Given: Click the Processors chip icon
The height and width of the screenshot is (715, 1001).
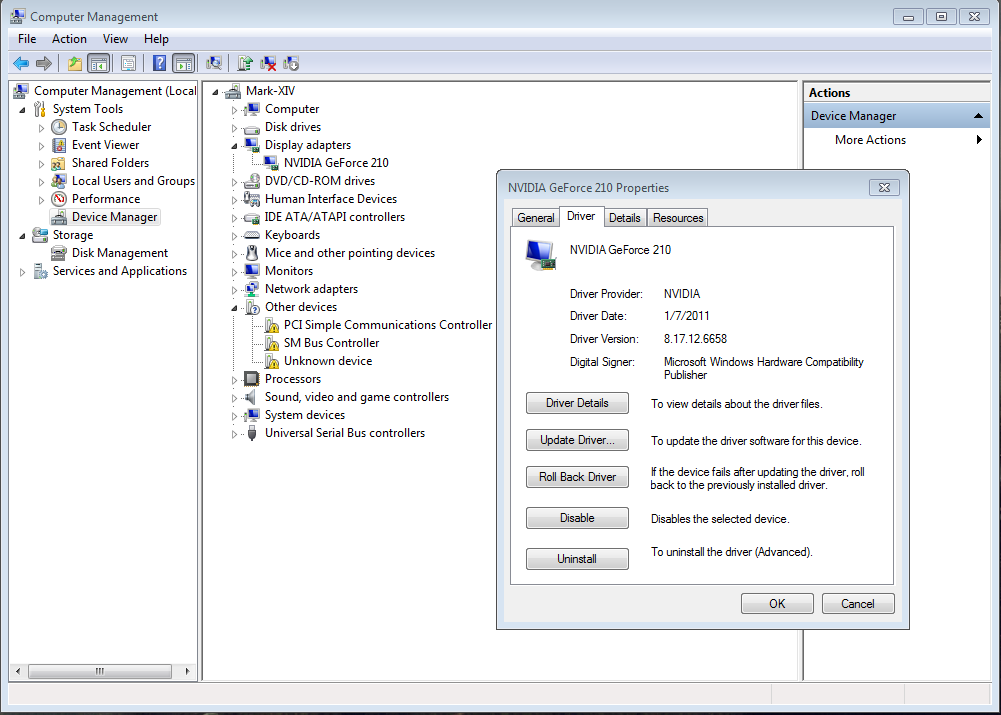Looking at the screenshot, I should point(252,379).
